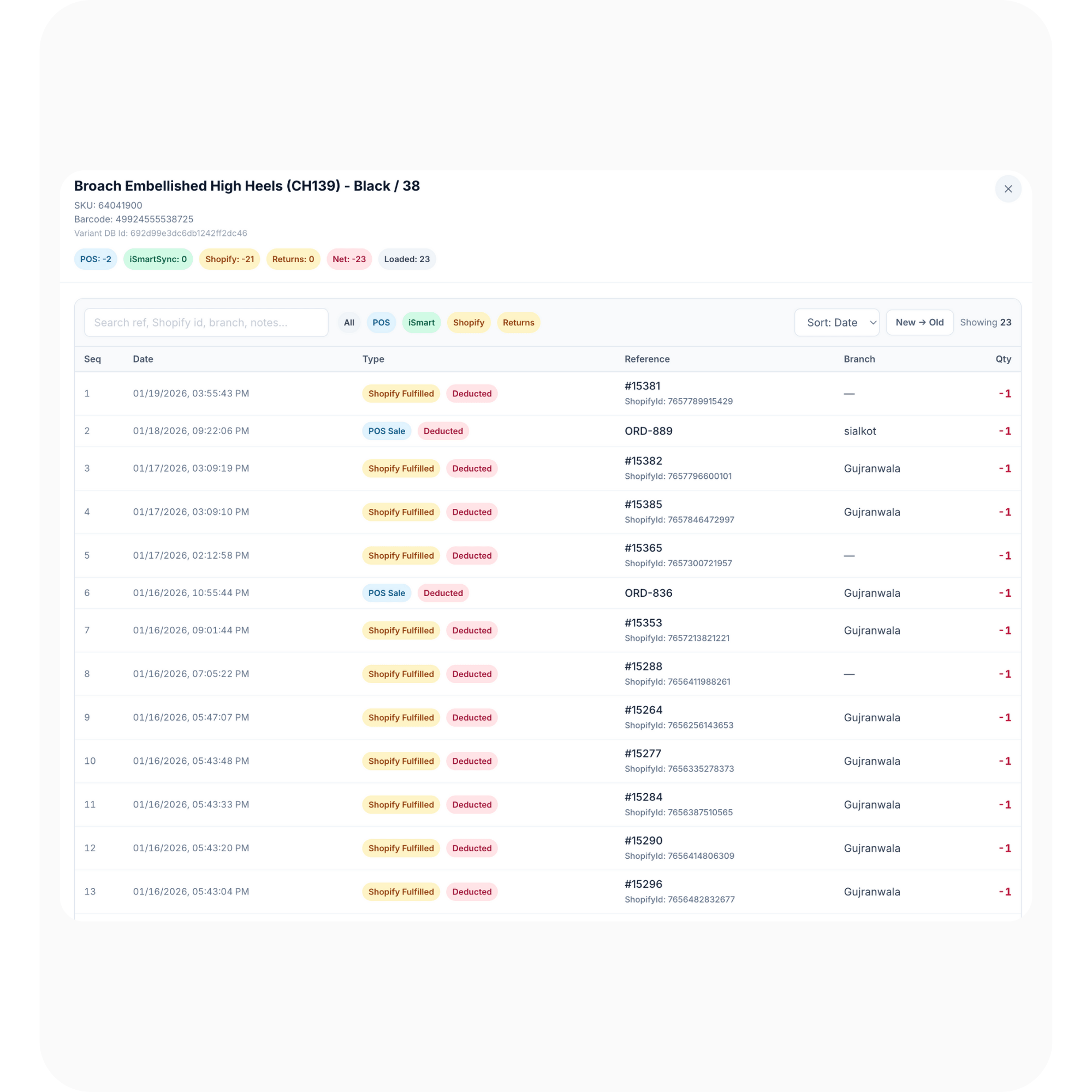This screenshot has width=1092, height=1092.
Task: Select the Shopify: -21 badge
Action: 229,259
